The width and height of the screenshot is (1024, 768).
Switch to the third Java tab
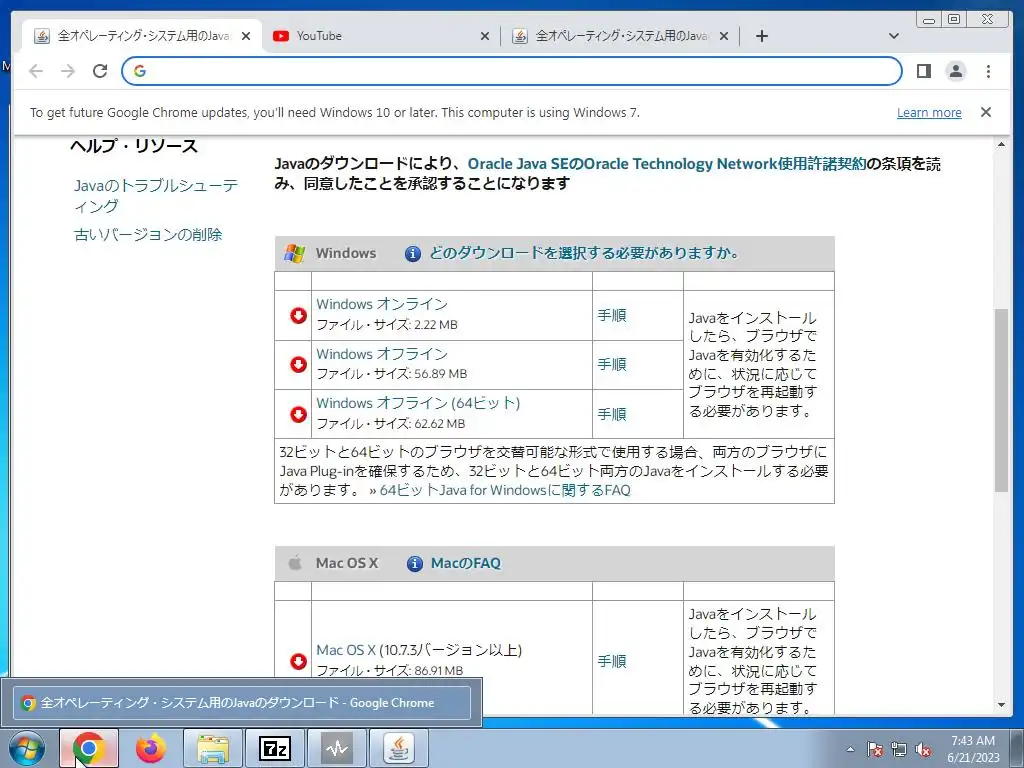point(620,36)
